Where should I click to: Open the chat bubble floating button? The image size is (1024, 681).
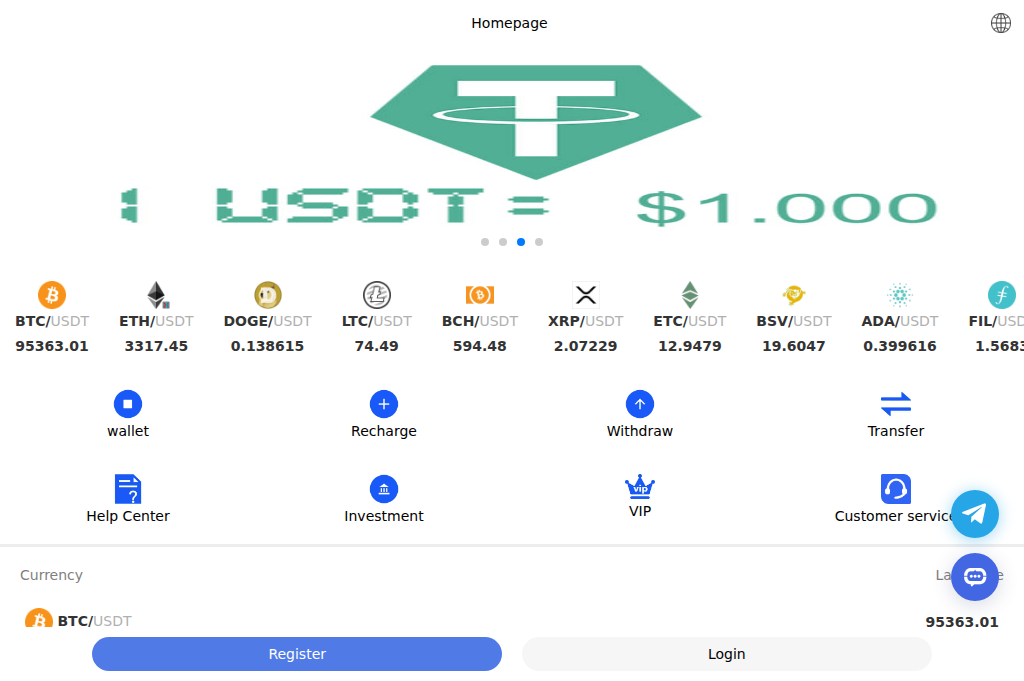974,577
